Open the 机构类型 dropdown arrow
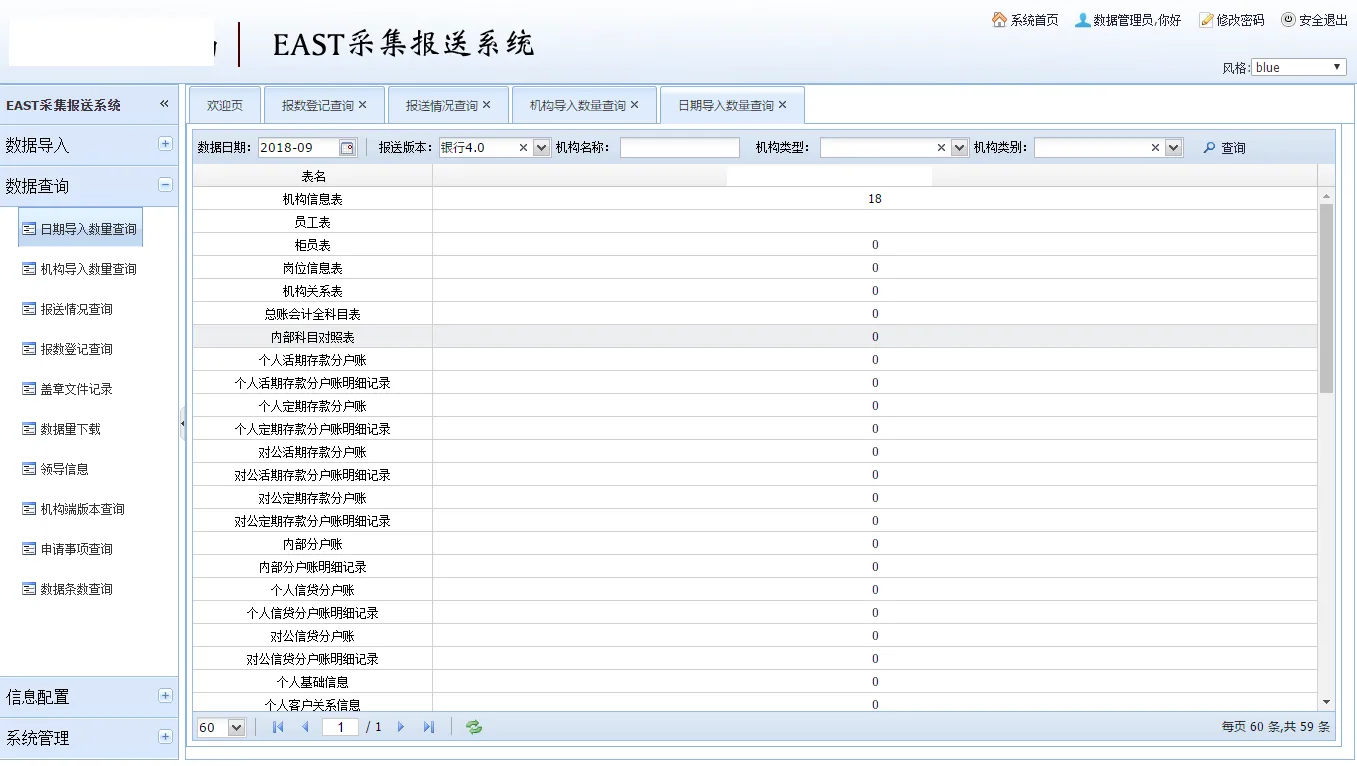Viewport: 1357px width, 766px height. point(960,148)
